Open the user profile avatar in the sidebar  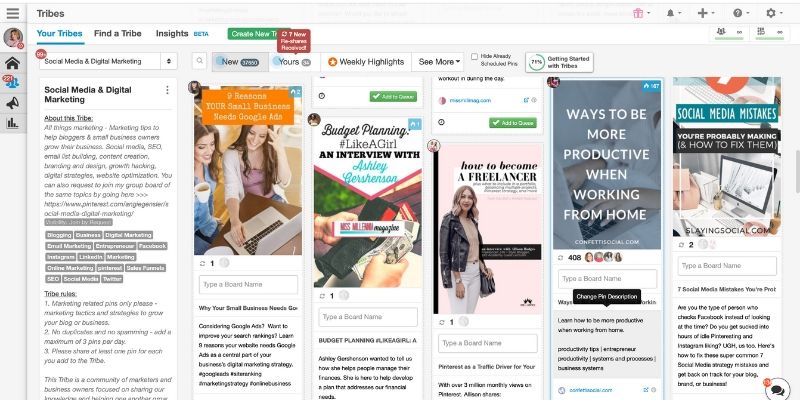[13, 38]
